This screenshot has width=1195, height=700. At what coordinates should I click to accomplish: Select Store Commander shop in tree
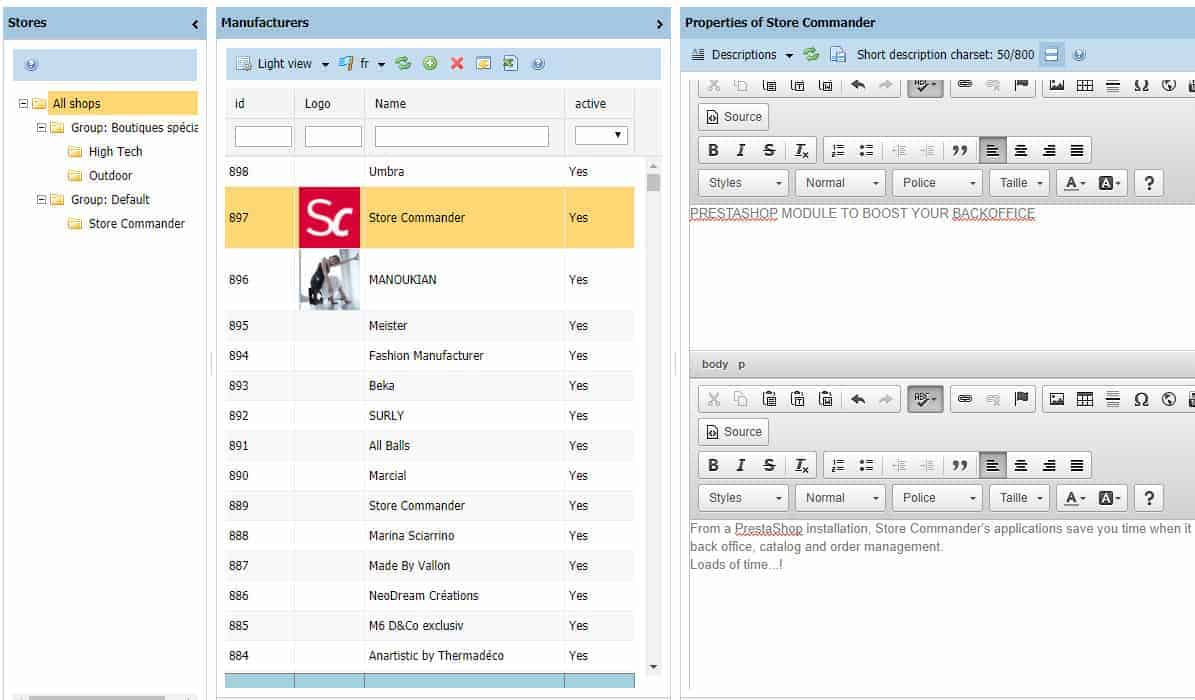click(136, 223)
